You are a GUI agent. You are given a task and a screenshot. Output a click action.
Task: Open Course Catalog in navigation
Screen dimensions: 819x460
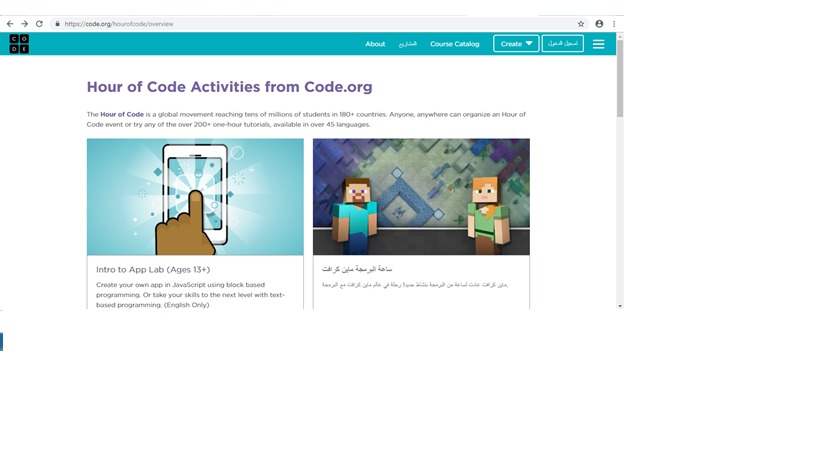pos(454,44)
